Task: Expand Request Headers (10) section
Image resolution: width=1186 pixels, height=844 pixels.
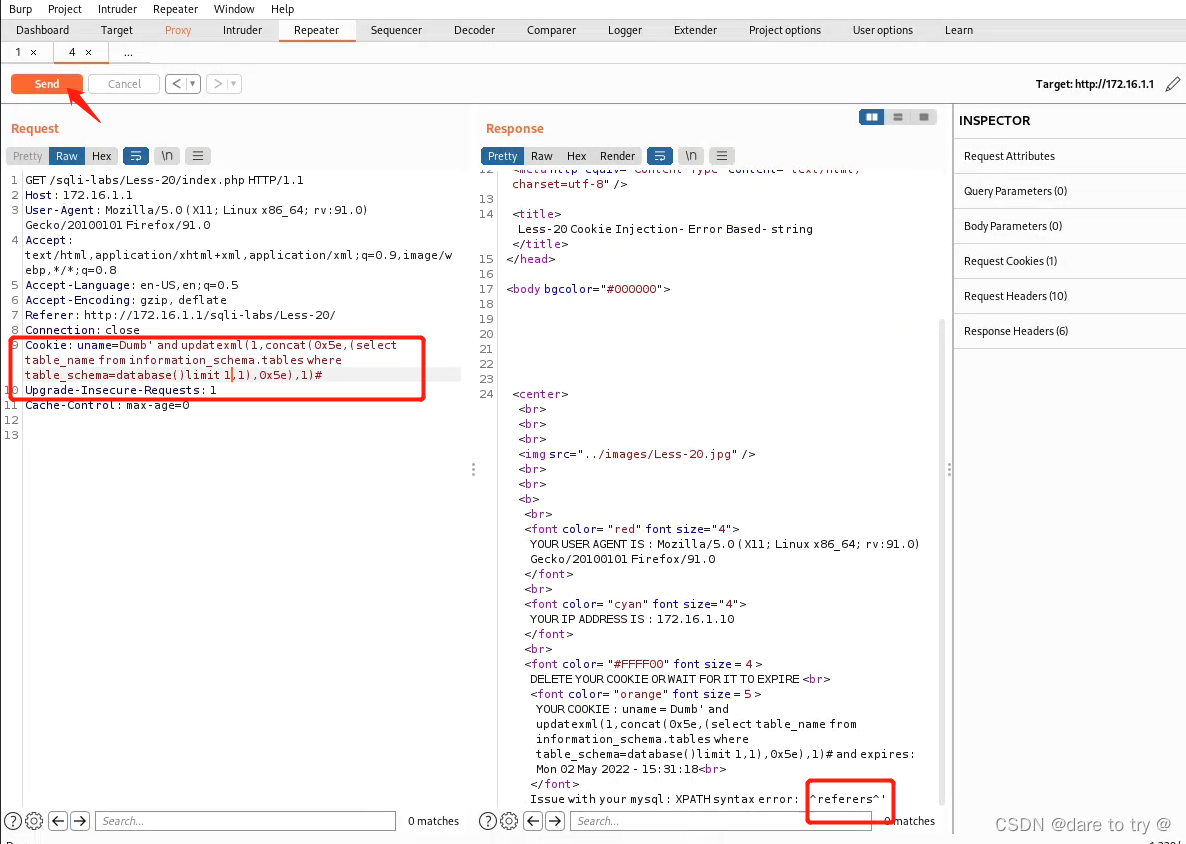Action: pyautogui.click(x=1070, y=296)
